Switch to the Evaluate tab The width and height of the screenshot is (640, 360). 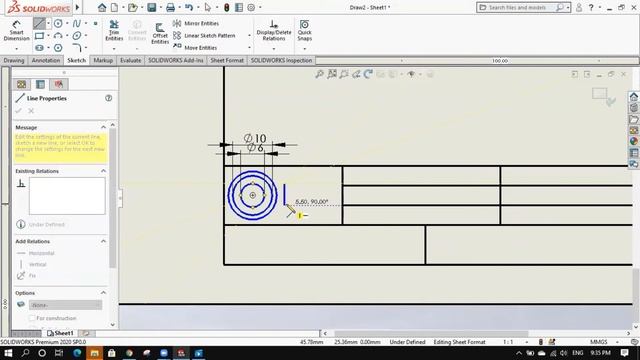[130, 60]
